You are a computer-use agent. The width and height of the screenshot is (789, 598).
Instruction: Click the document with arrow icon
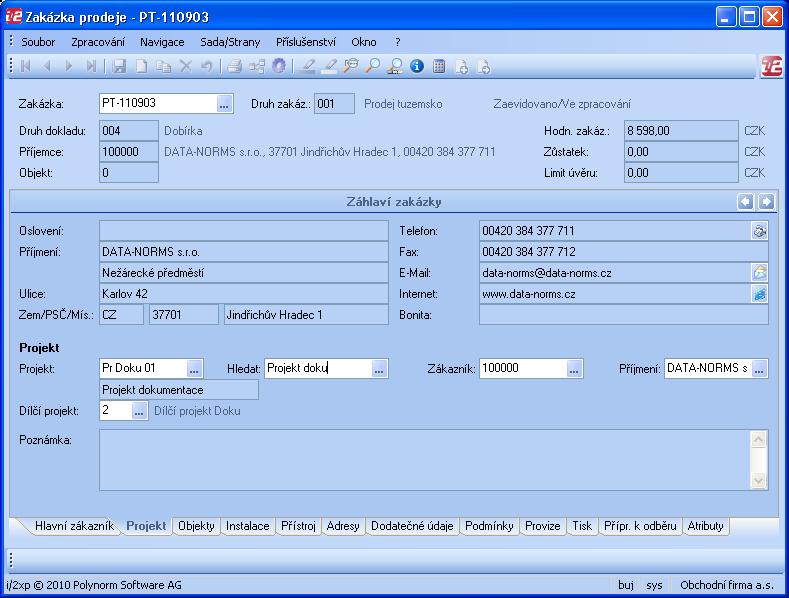[x=484, y=66]
